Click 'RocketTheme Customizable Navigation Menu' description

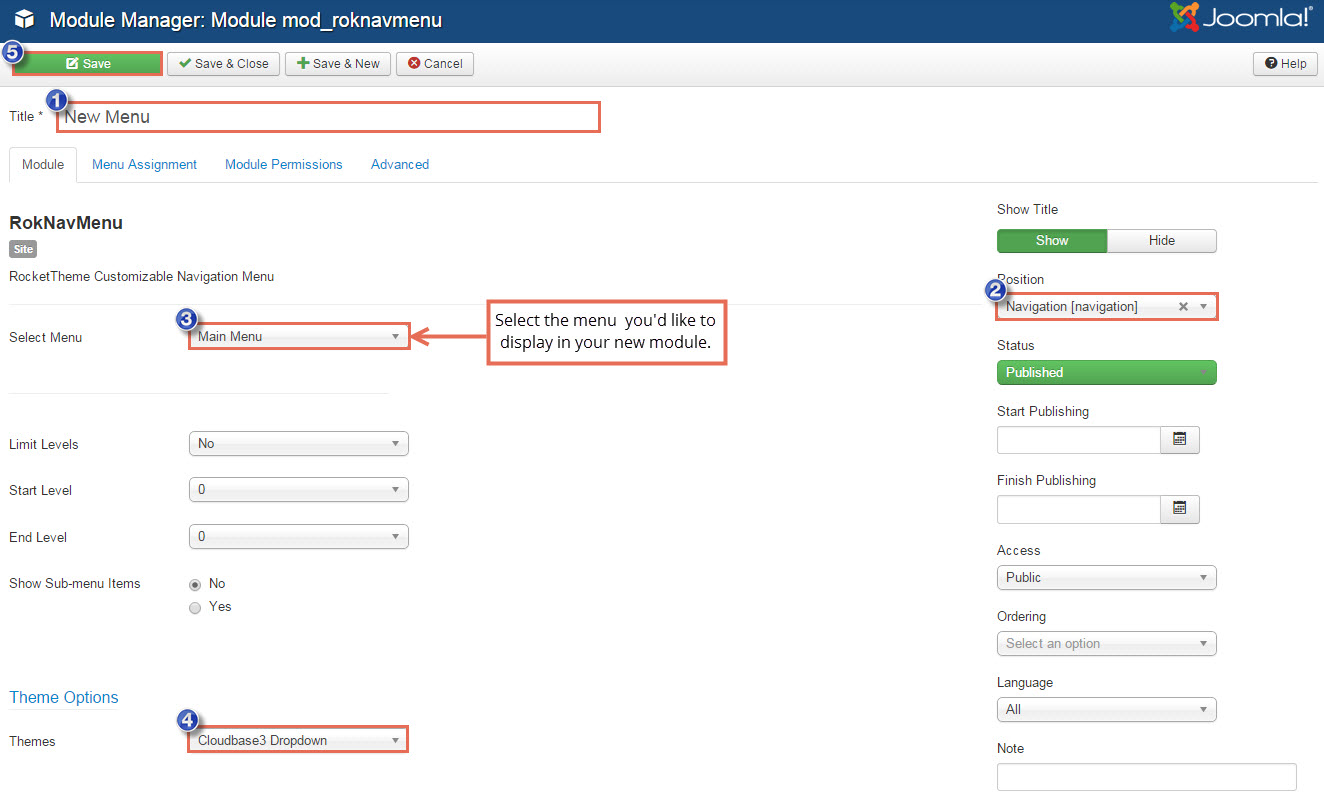141,276
